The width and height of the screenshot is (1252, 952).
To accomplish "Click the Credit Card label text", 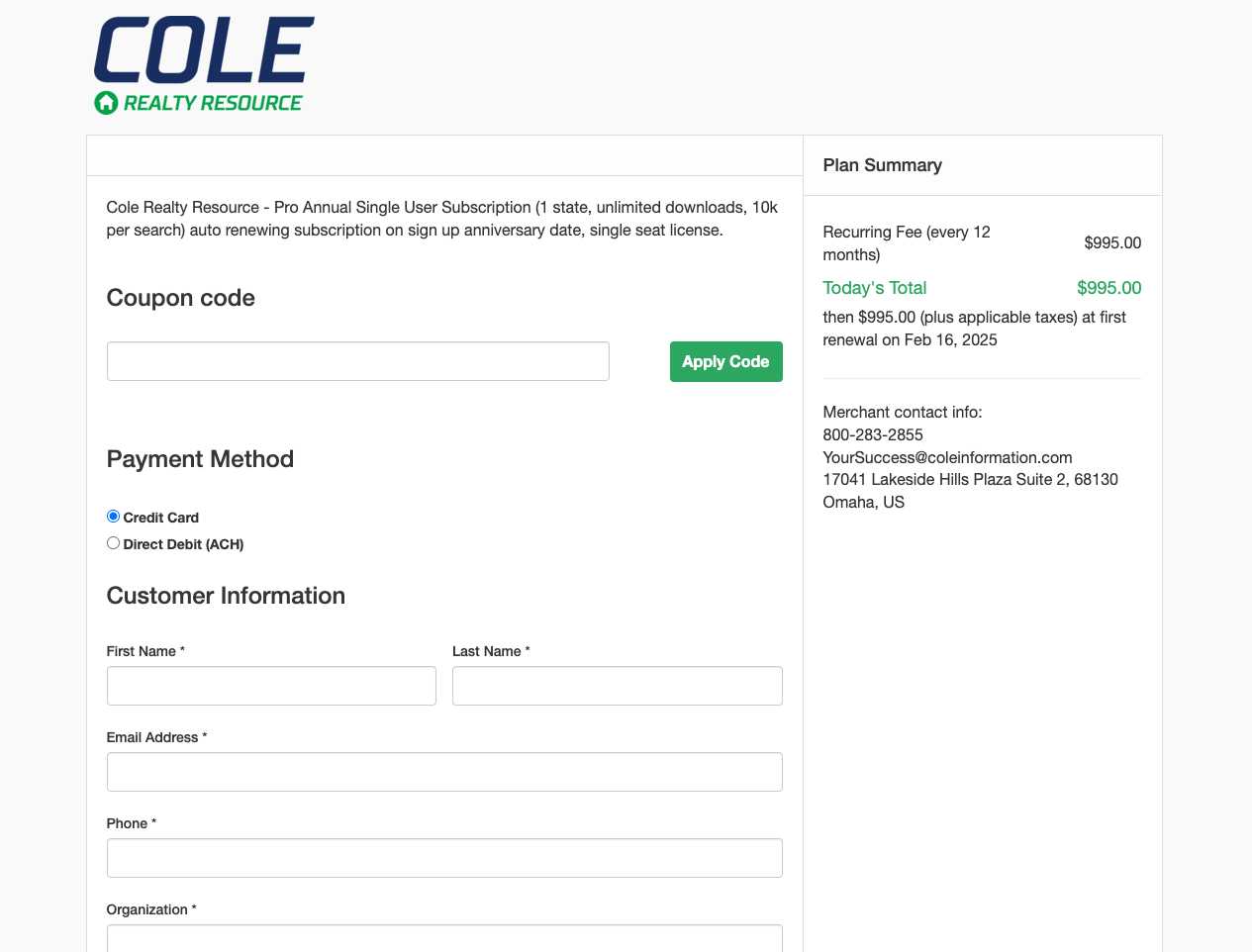I will 161,518.
